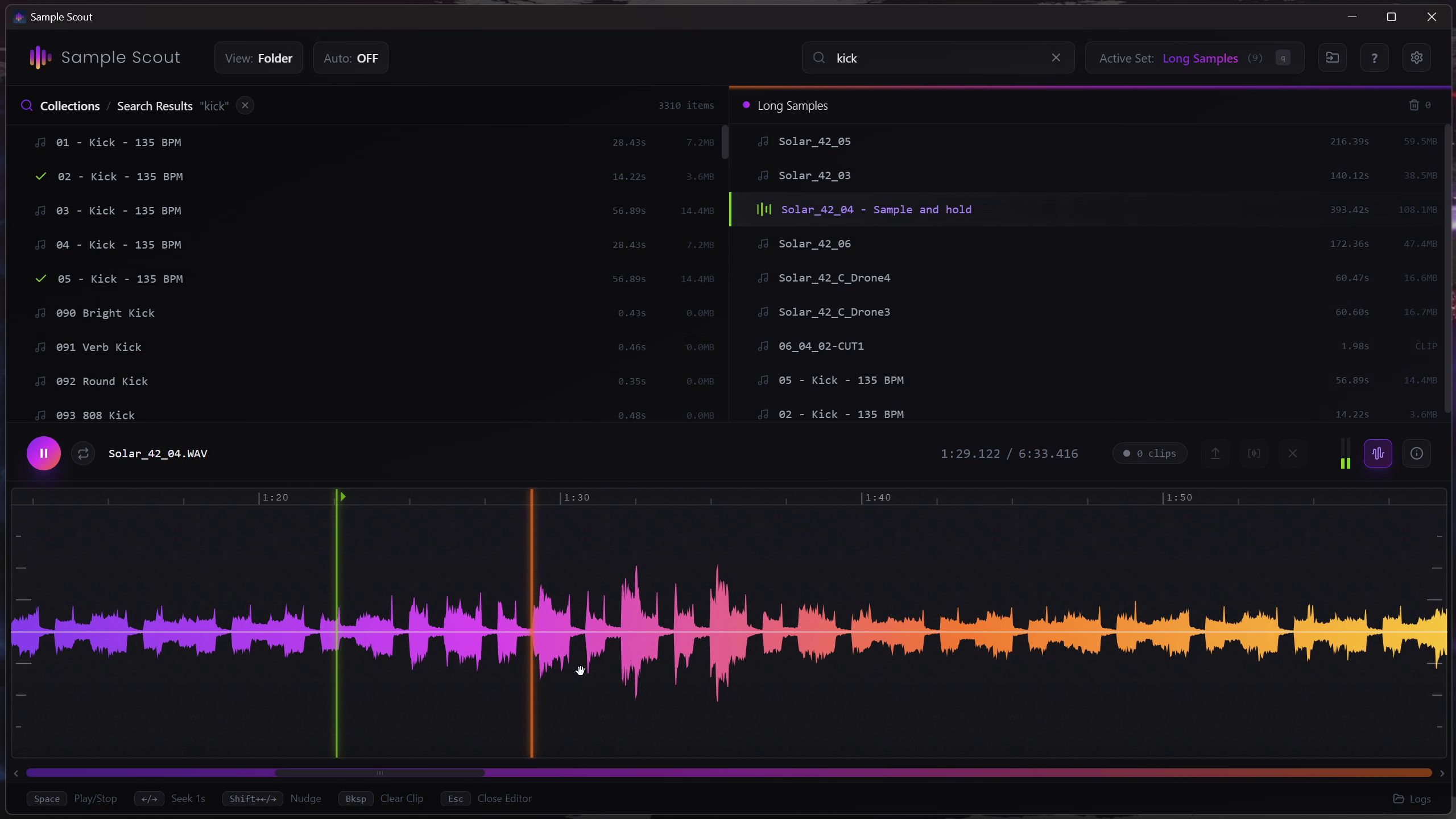Image resolution: width=1456 pixels, height=819 pixels.
Task: Toggle the waveform editor icon
Action: [1378, 453]
